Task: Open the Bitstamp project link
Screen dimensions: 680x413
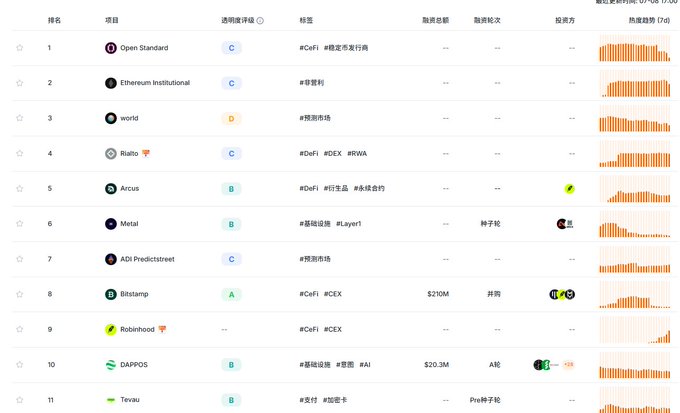Action: pyautogui.click(x=134, y=294)
